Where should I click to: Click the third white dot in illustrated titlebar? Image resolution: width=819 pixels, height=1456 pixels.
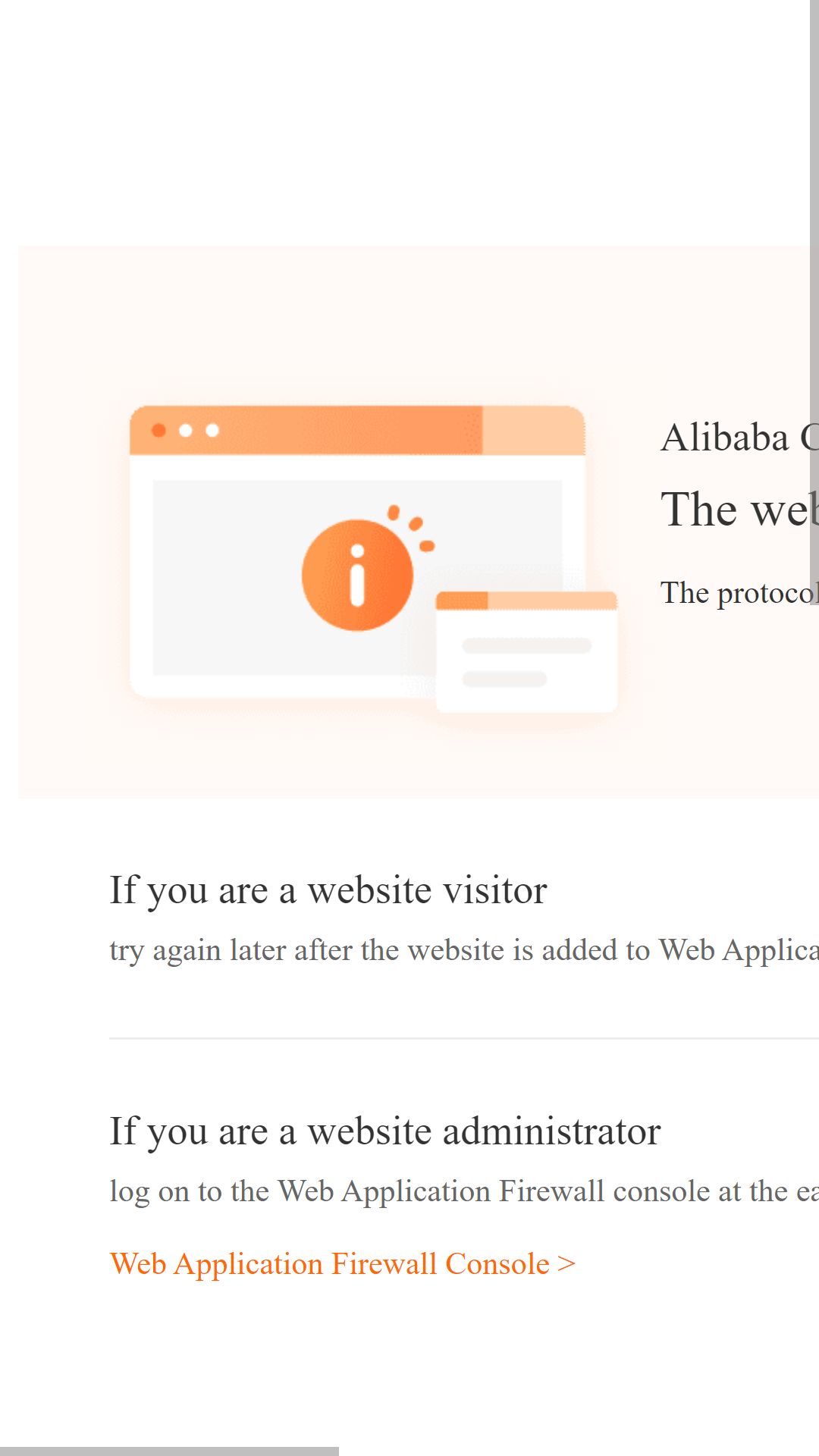coord(212,431)
